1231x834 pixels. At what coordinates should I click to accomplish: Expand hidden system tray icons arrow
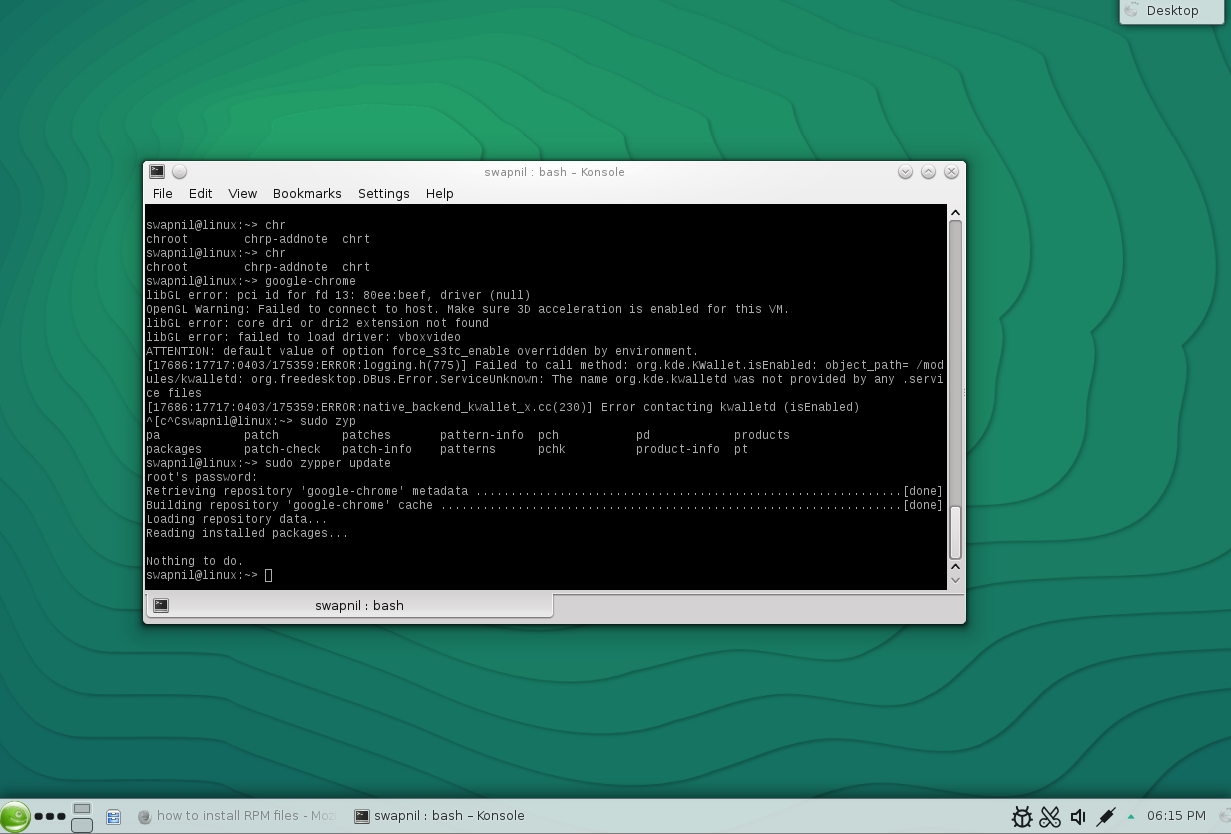pos(1131,816)
